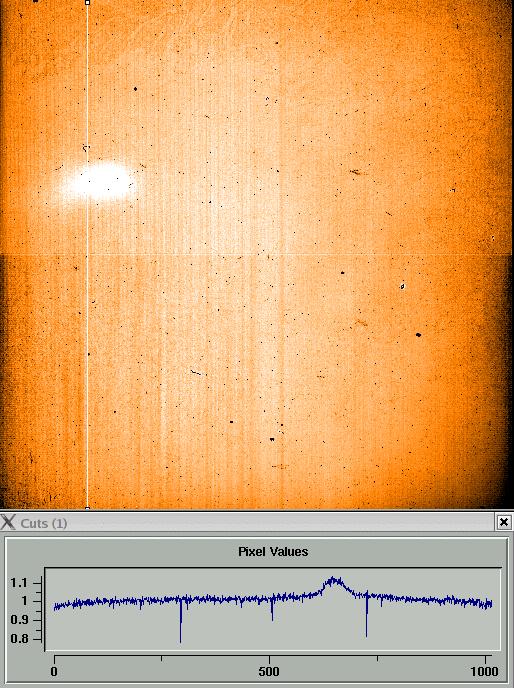Click the x-axis label 1000

point(485,671)
